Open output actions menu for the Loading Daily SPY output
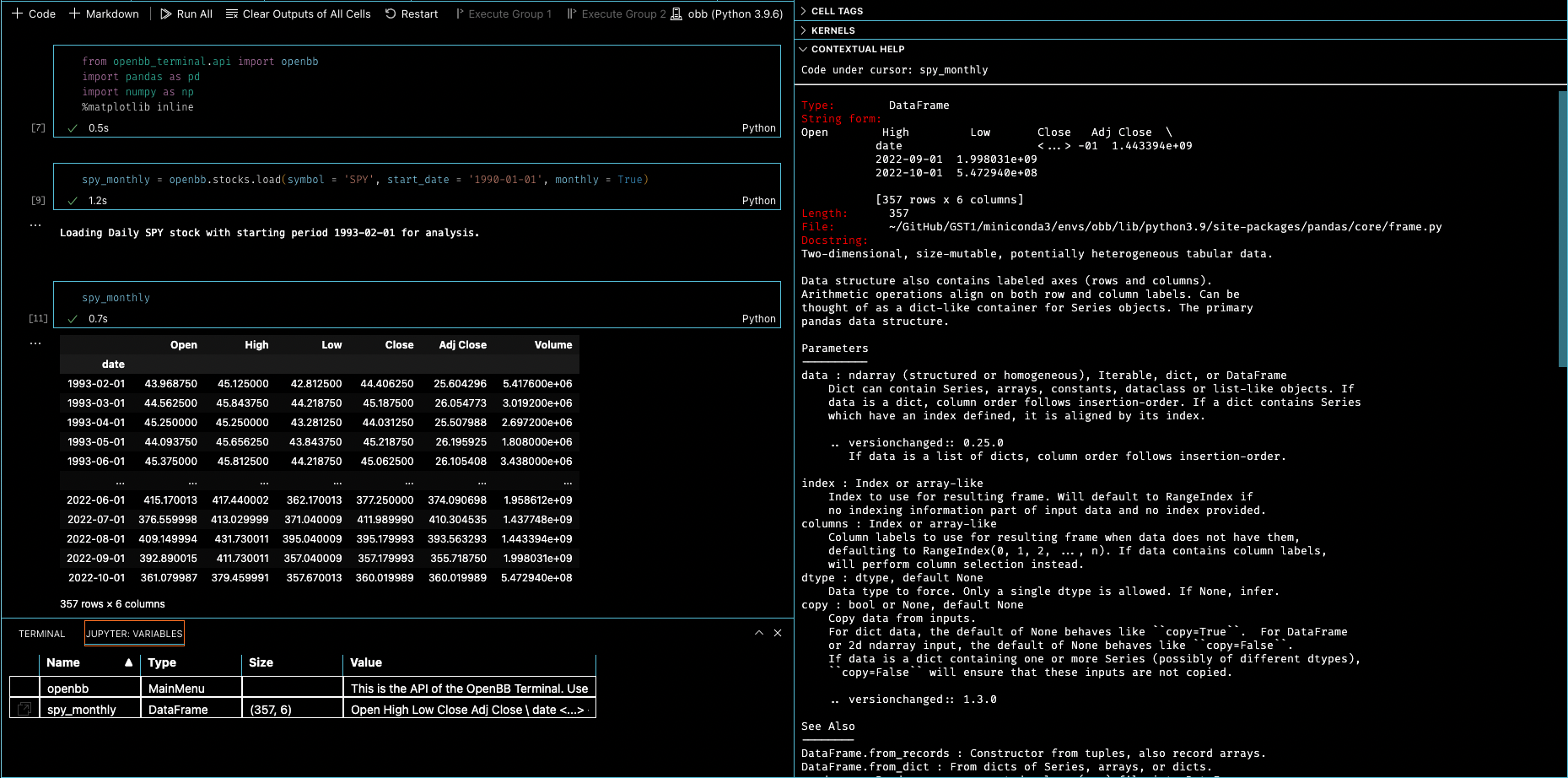 [x=35, y=225]
